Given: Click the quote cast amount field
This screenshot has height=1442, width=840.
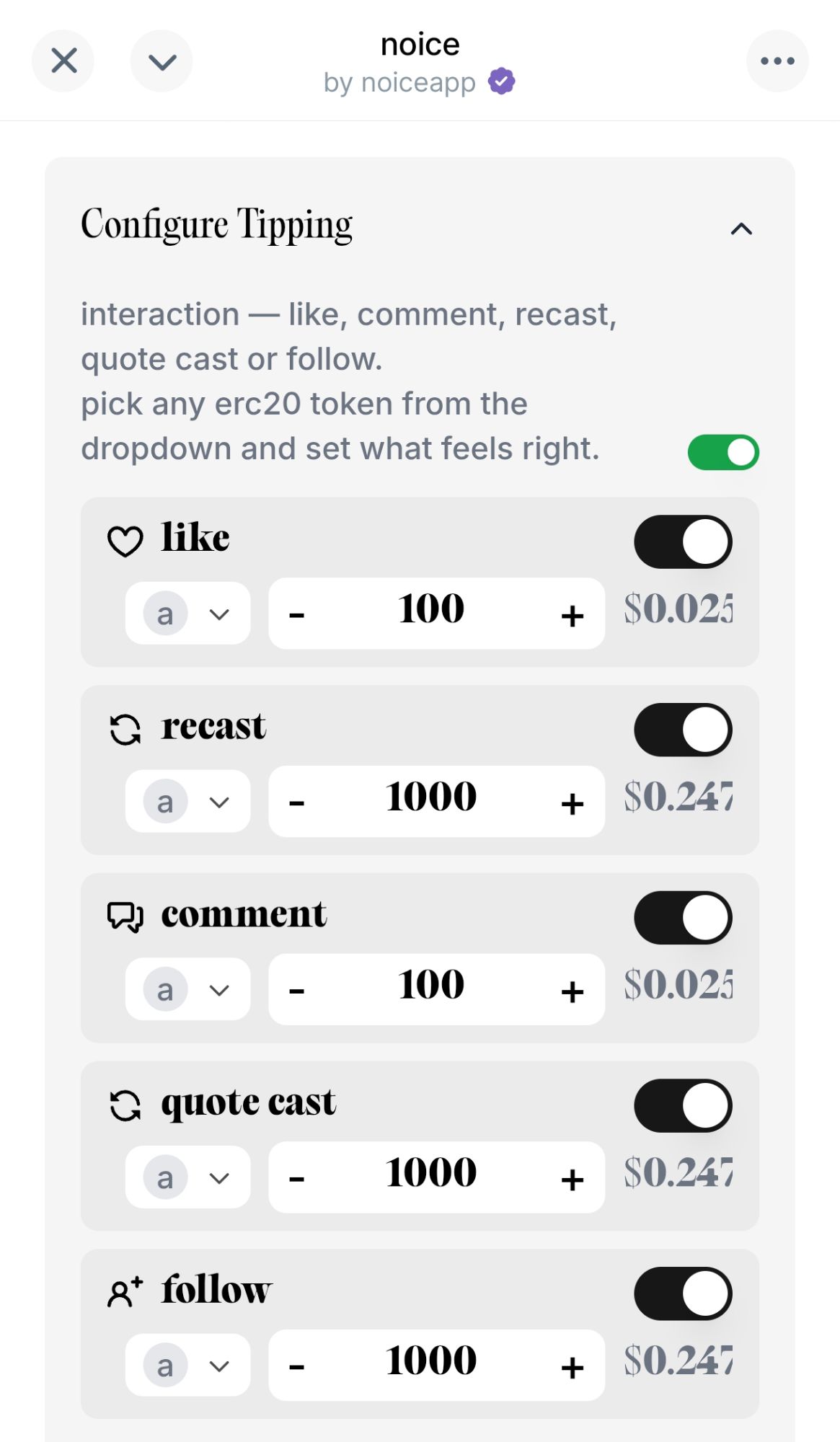Looking at the screenshot, I should coord(431,1174).
